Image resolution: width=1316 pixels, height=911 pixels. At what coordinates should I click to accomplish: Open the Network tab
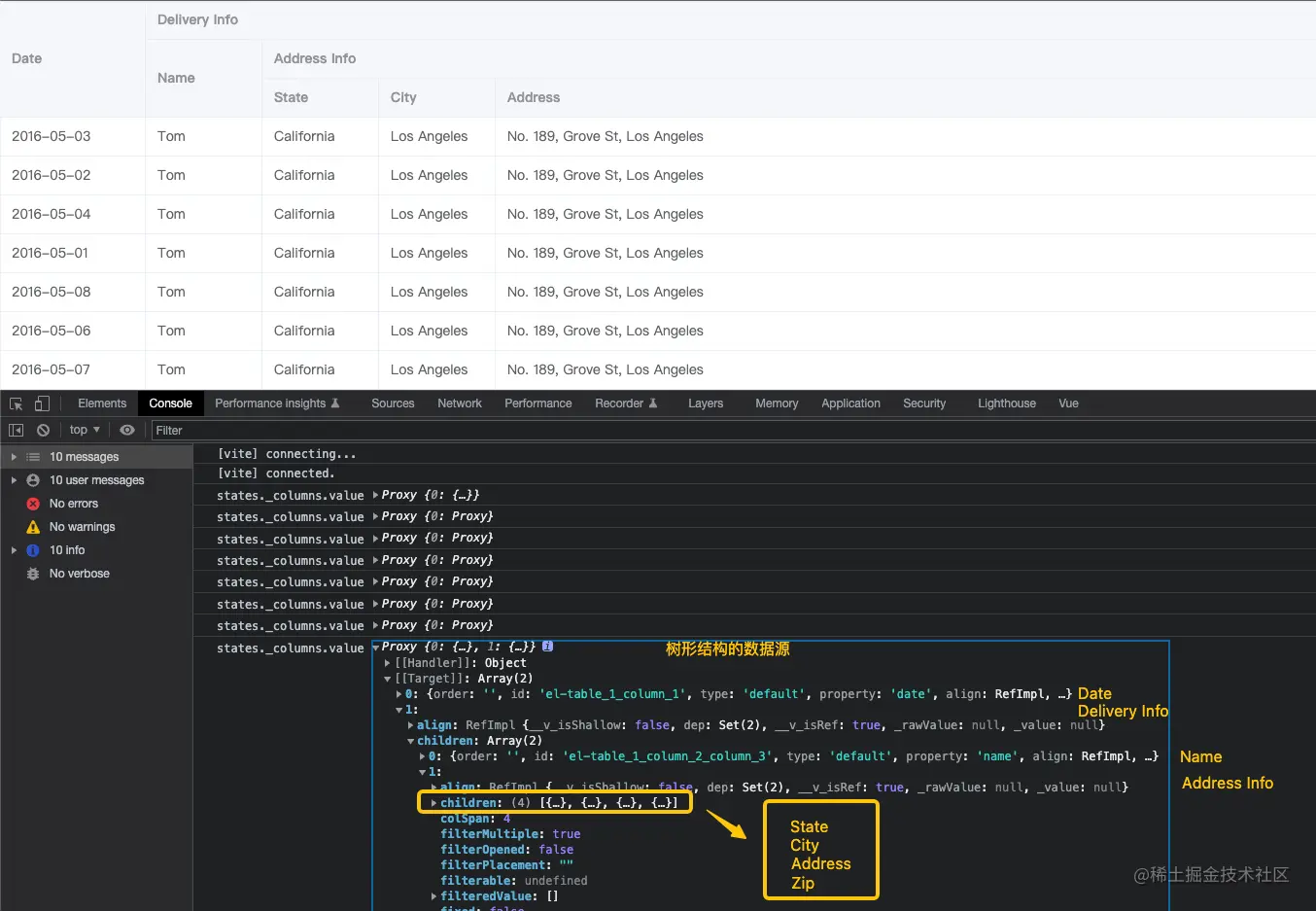point(459,403)
